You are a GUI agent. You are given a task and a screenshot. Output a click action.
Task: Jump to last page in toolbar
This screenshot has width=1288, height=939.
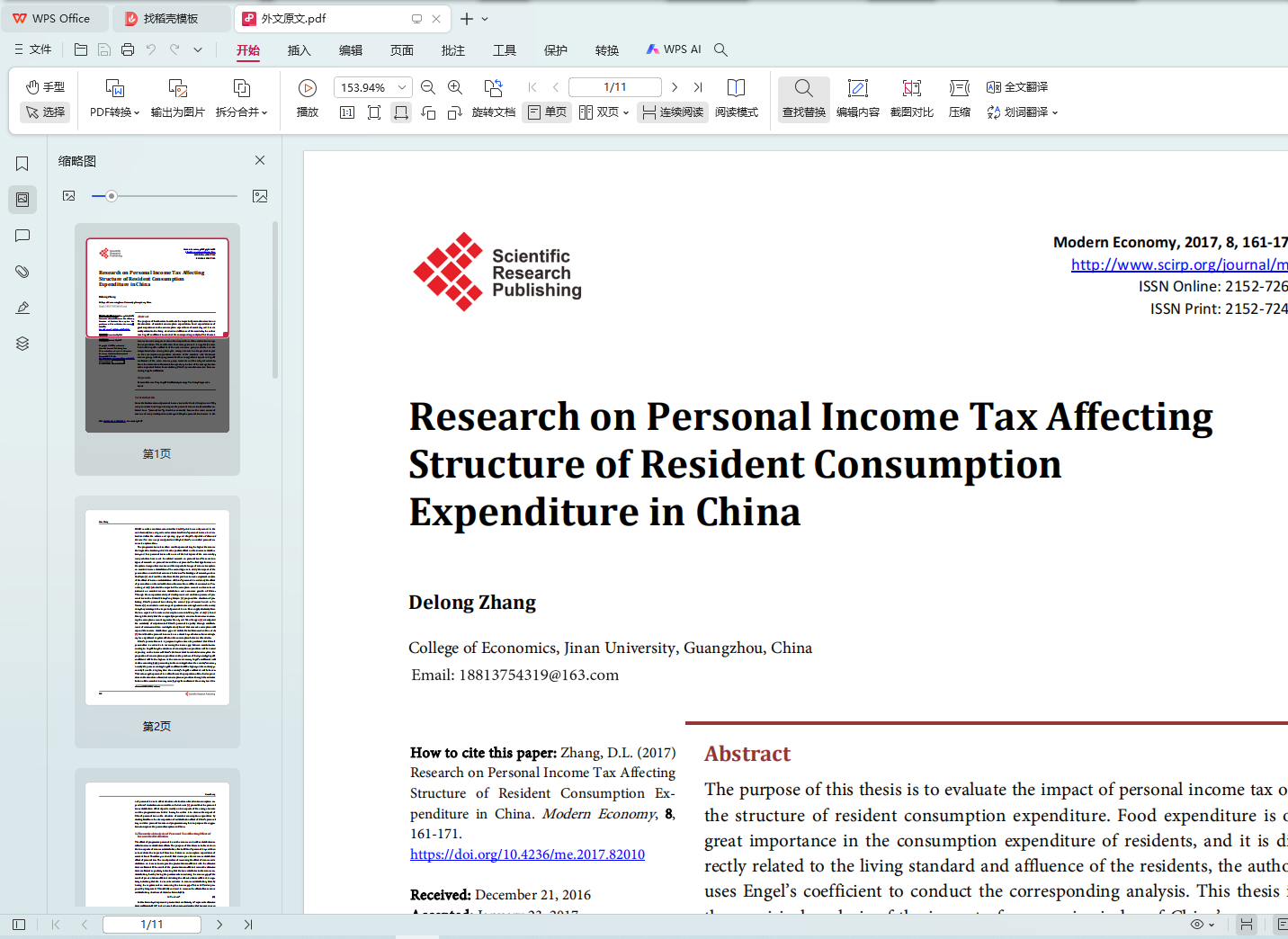click(x=698, y=87)
